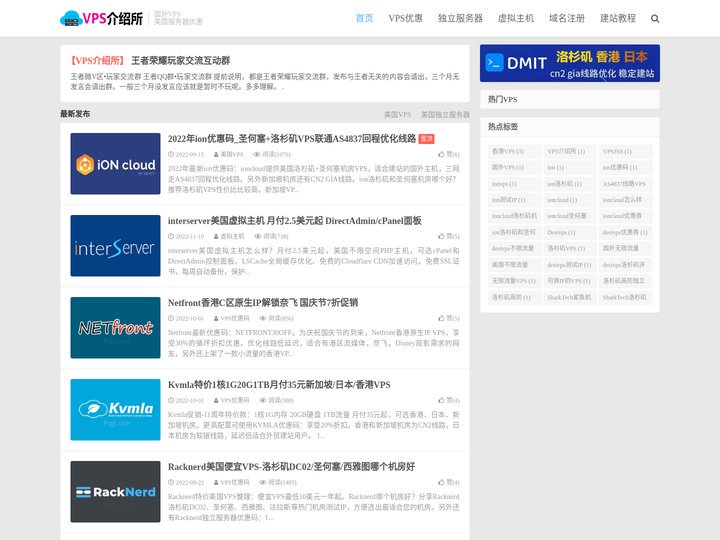720x540 pixels.
Task: Select the desivps测试IP (1) tag
Action: (569, 264)
